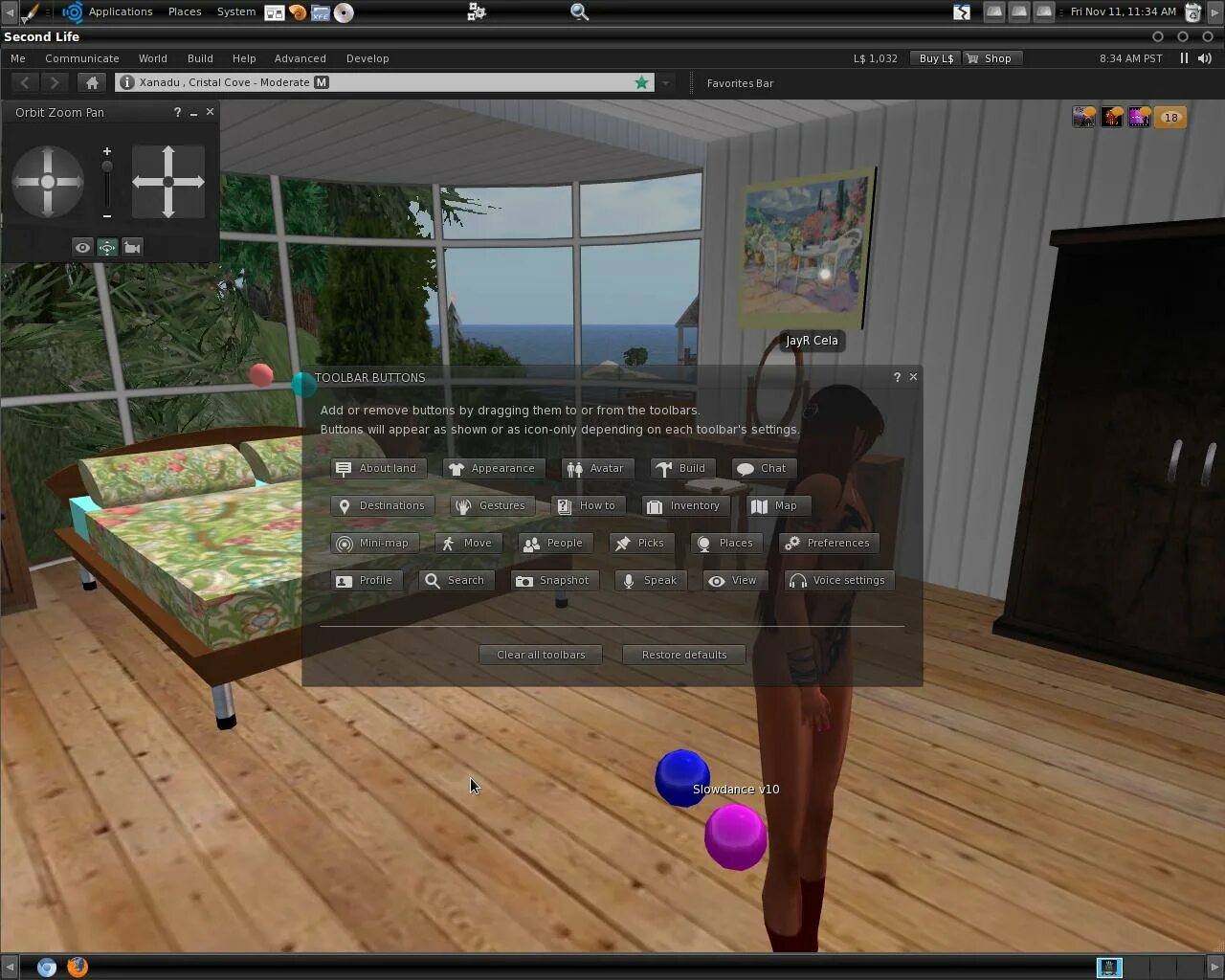
Task: Adjust the camera zoom slider handle
Action: pos(107,167)
